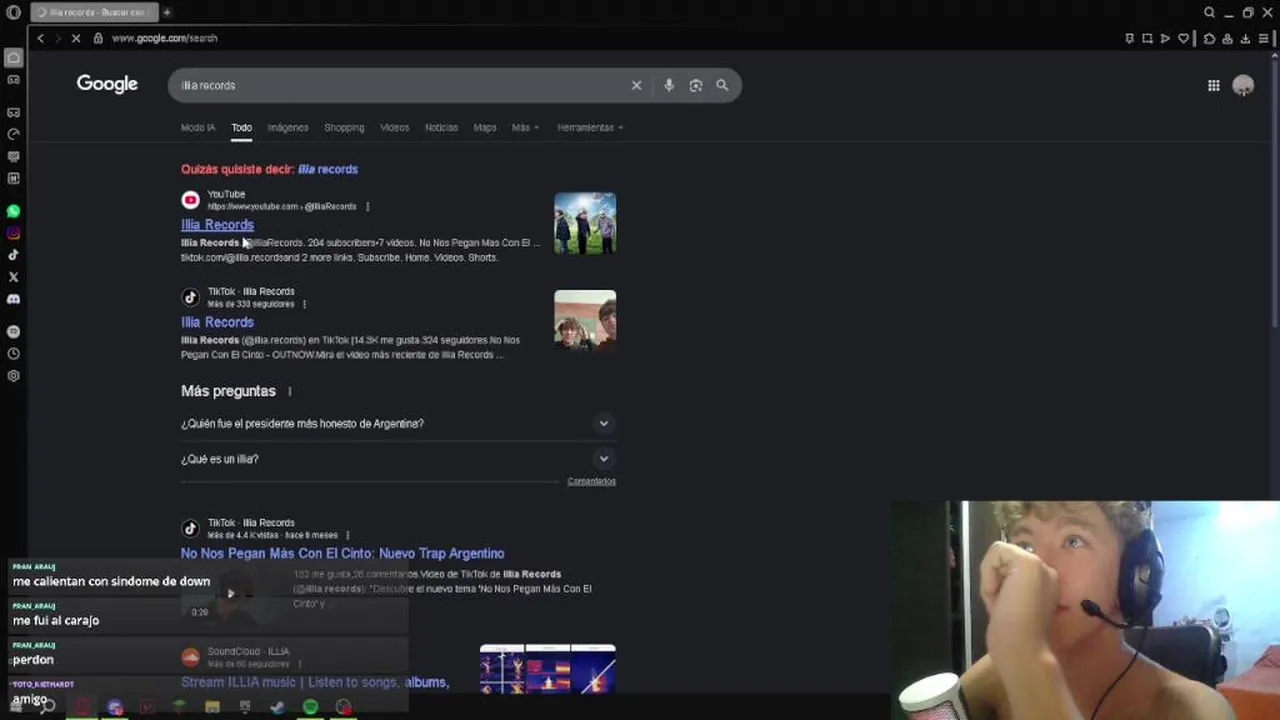Open X (Twitter) in the sidebar
Image resolution: width=1280 pixels, height=720 pixels.
(x=13, y=277)
